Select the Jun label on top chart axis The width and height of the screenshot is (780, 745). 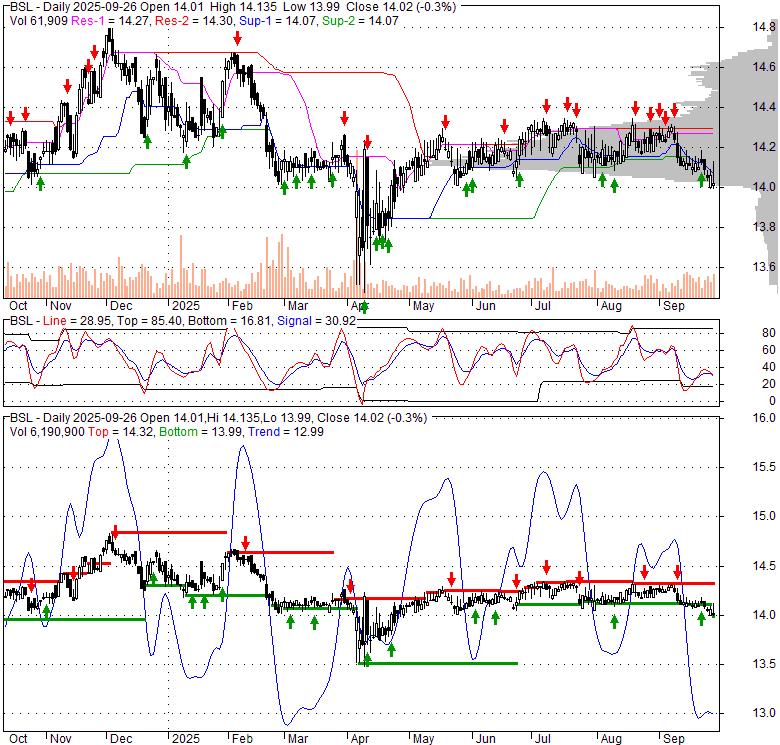point(486,305)
